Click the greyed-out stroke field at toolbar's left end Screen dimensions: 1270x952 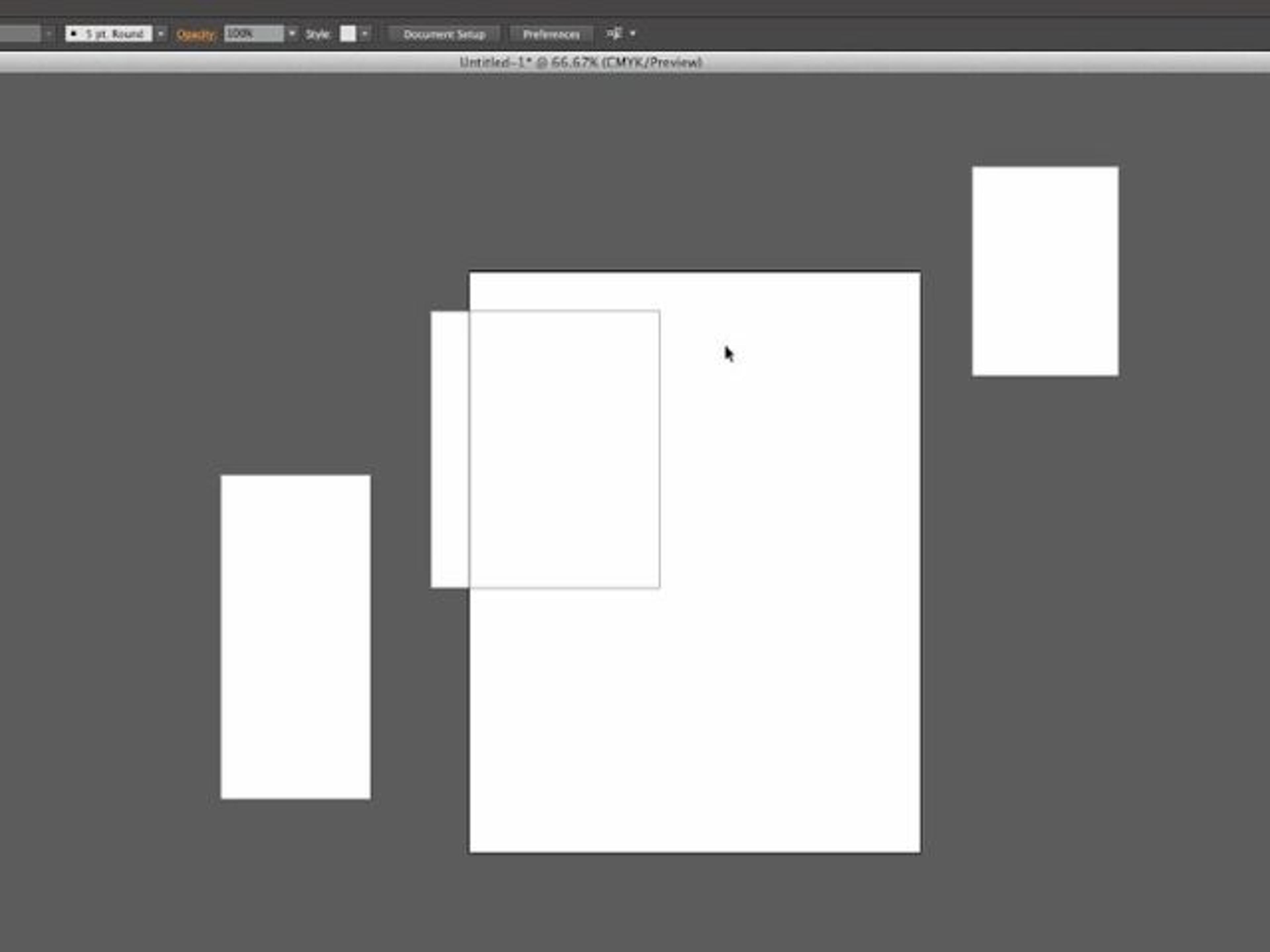point(20,34)
